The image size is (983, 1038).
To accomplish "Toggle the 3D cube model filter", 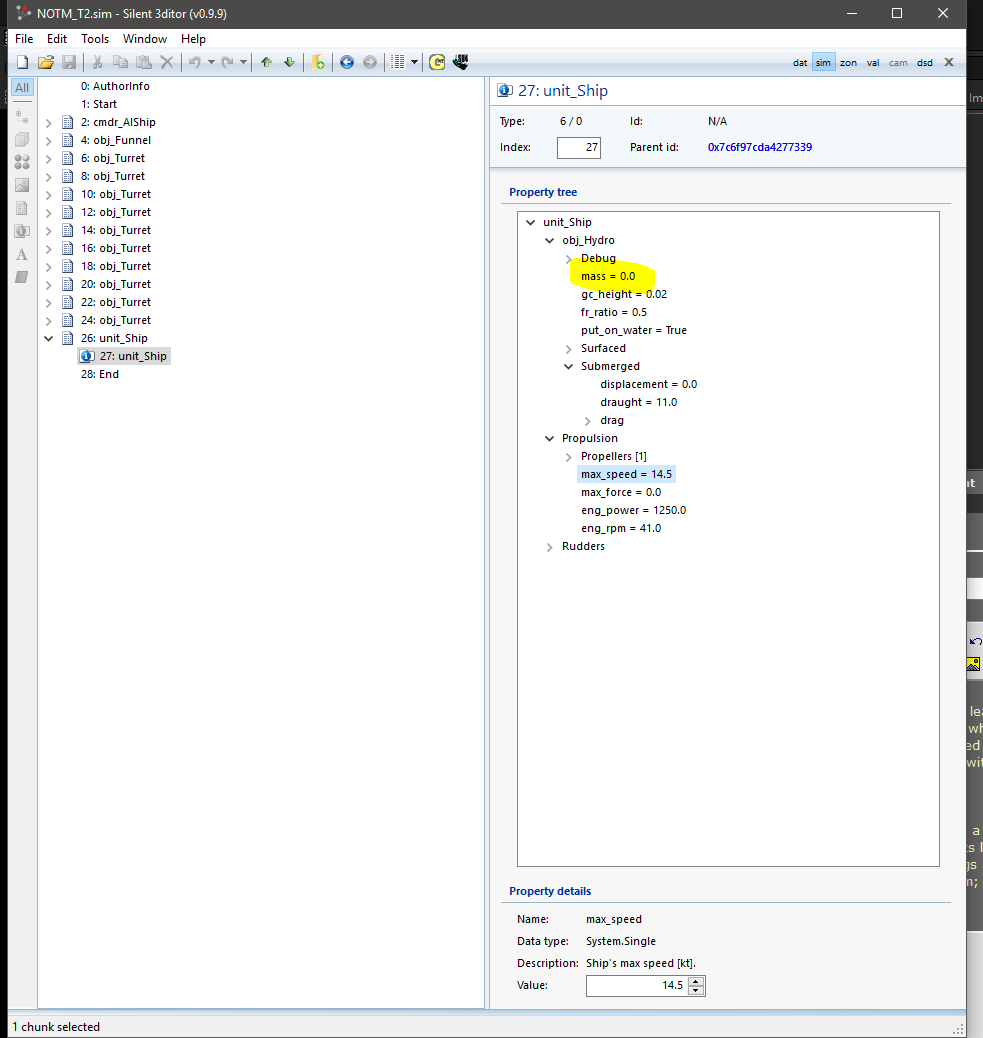I will click(x=22, y=139).
